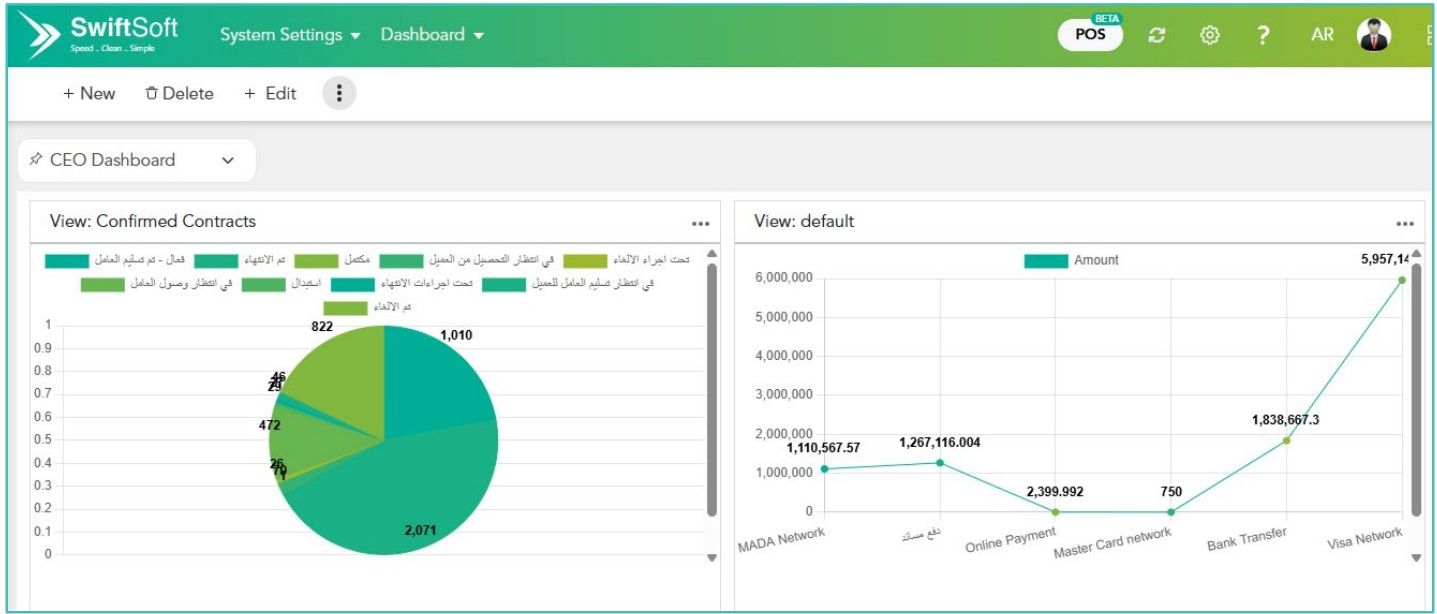Viewport: 1437px width, 614px height.
Task: Open the Dashboard menu
Action: (x=432, y=35)
